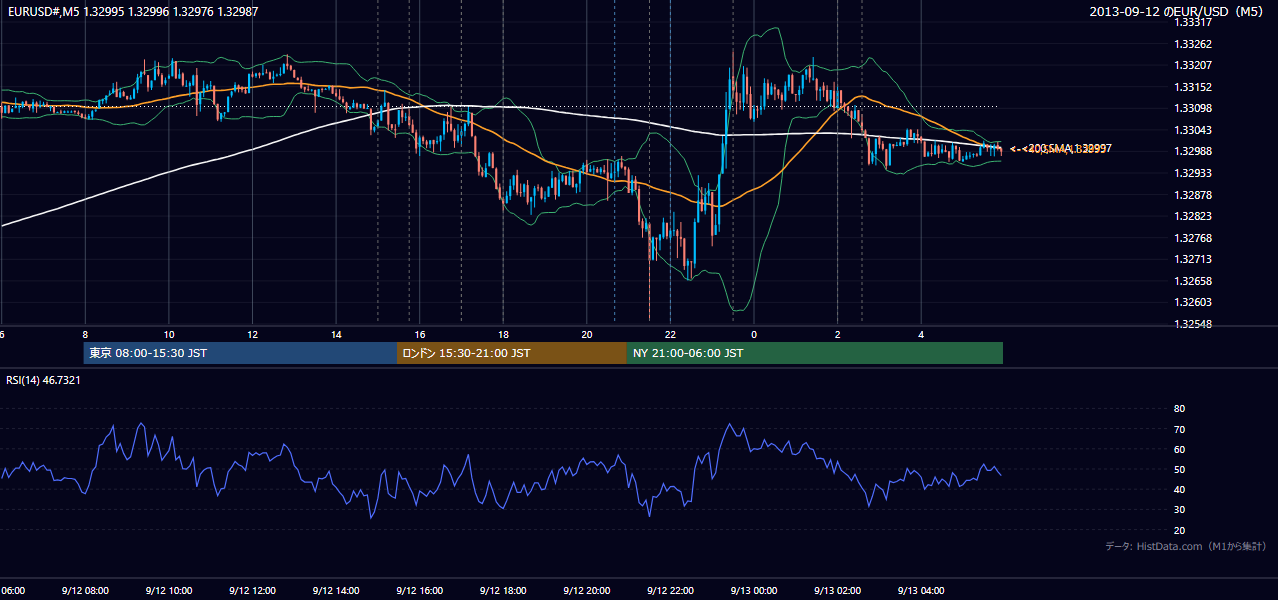Click the 9/13 02:00 bottom time label
The width and height of the screenshot is (1278, 600).
tap(837, 591)
